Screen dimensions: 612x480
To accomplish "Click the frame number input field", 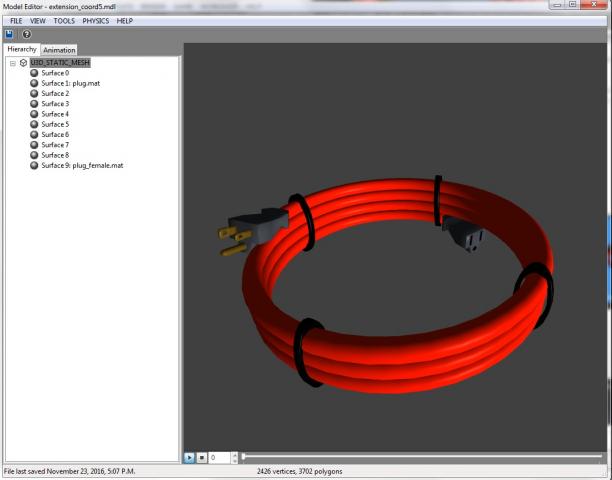I will tap(218, 457).
